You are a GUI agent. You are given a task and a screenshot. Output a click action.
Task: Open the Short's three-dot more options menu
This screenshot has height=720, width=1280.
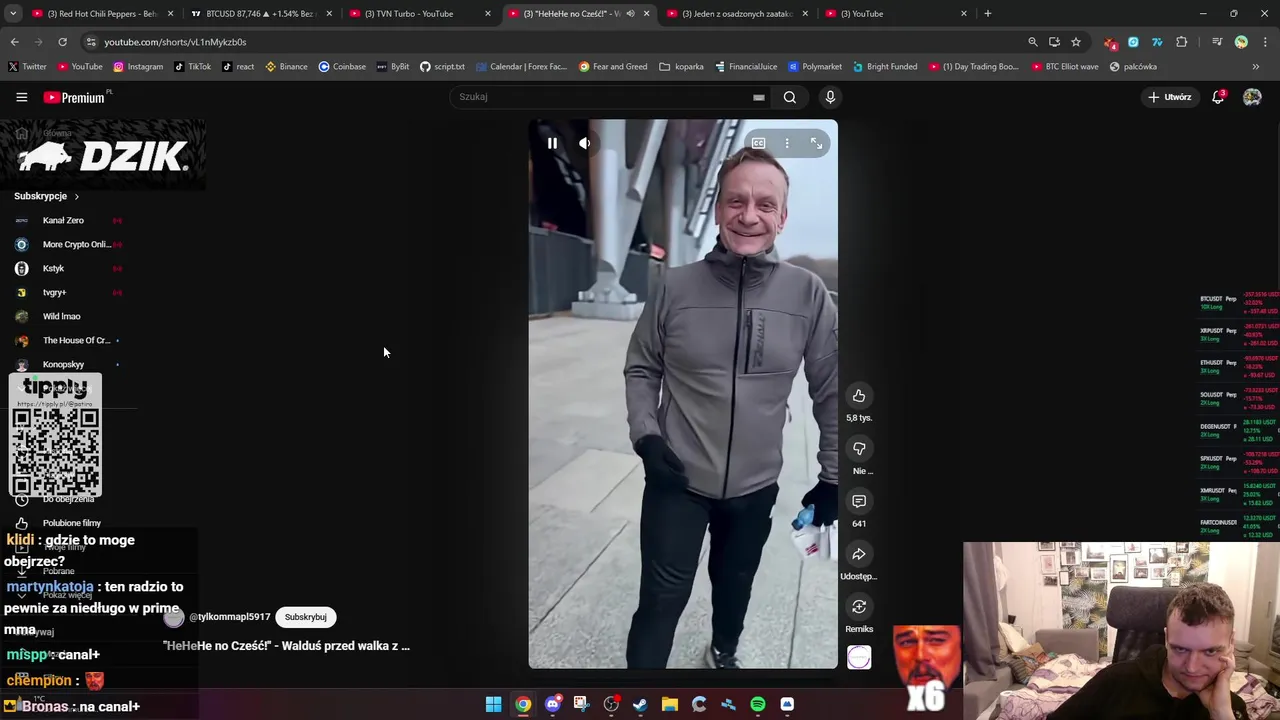click(787, 143)
